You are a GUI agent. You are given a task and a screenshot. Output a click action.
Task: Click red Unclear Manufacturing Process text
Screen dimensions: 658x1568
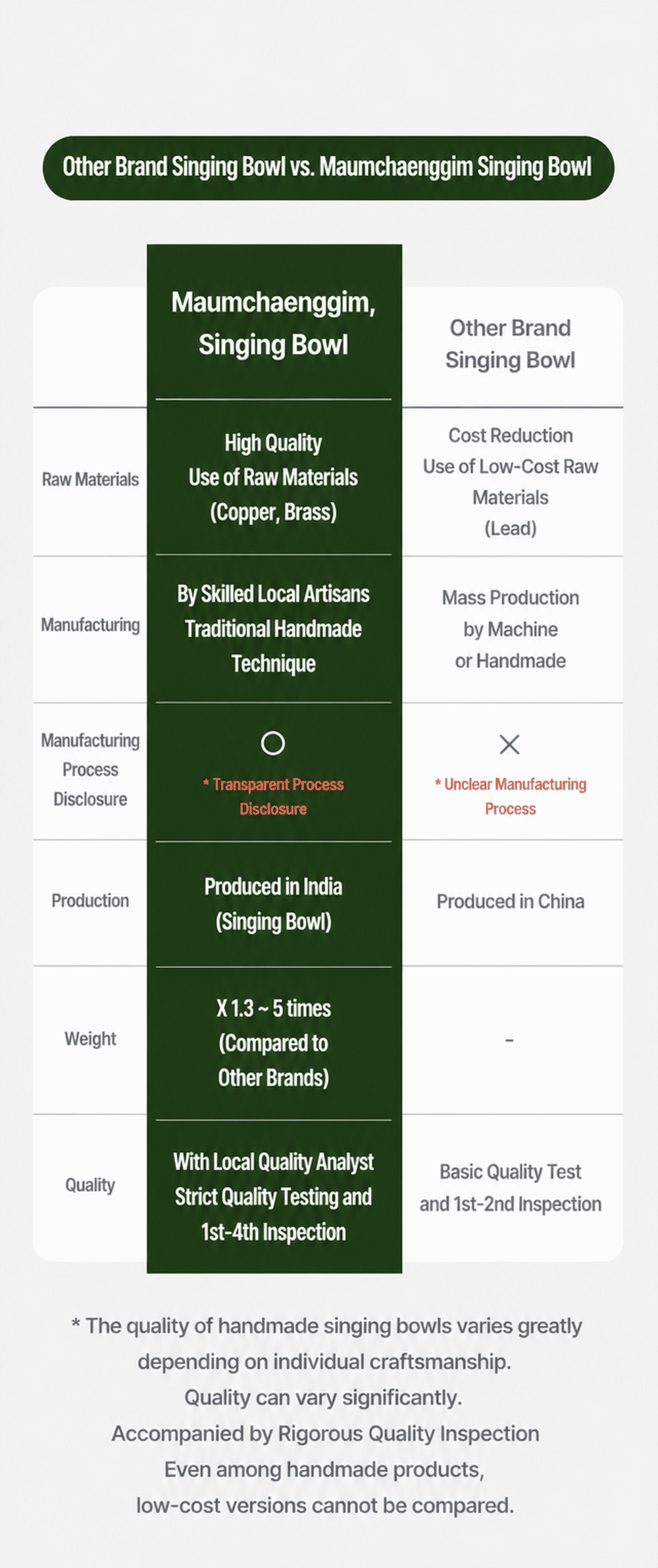tap(510, 796)
